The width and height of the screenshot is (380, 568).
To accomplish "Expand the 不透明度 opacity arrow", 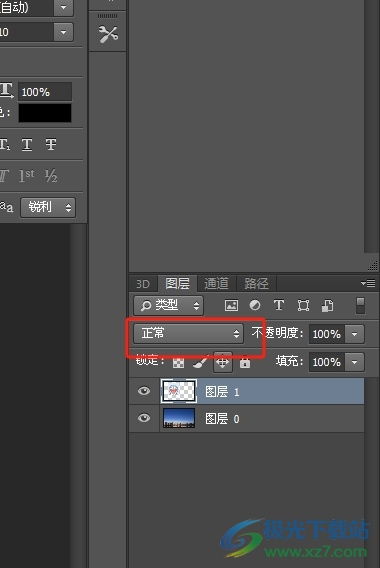I will [x=355, y=334].
